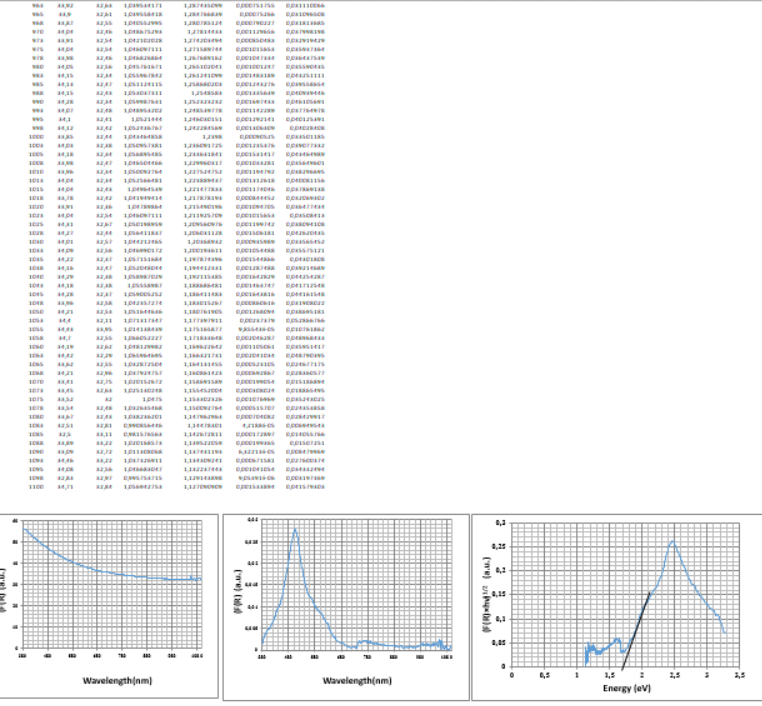The height and width of the screenshot is (706, 762).
Task: Select the "Energy (eV)" axis title
Action: click(626, 688)
